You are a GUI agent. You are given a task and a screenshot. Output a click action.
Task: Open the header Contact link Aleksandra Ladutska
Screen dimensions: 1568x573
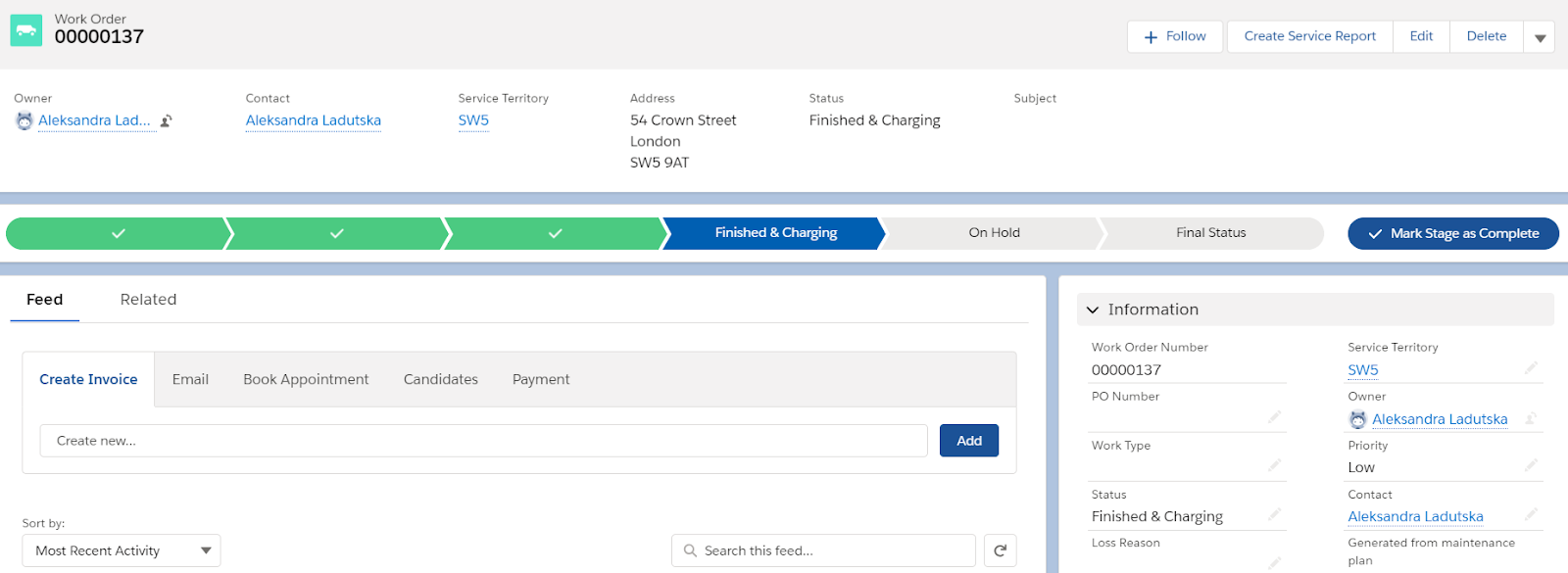[314, 120]
